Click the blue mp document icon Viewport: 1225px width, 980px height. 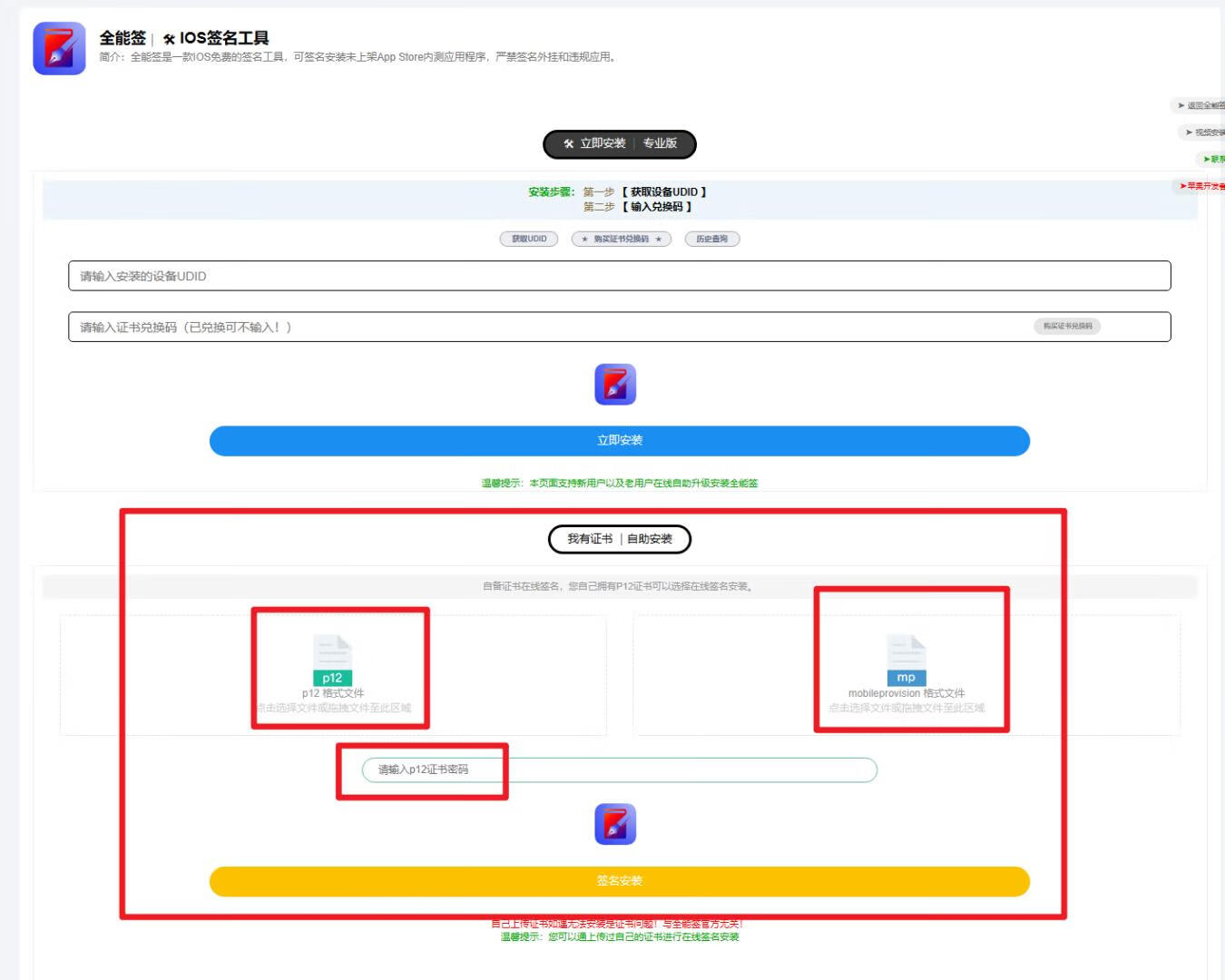(x=906, y=660)
